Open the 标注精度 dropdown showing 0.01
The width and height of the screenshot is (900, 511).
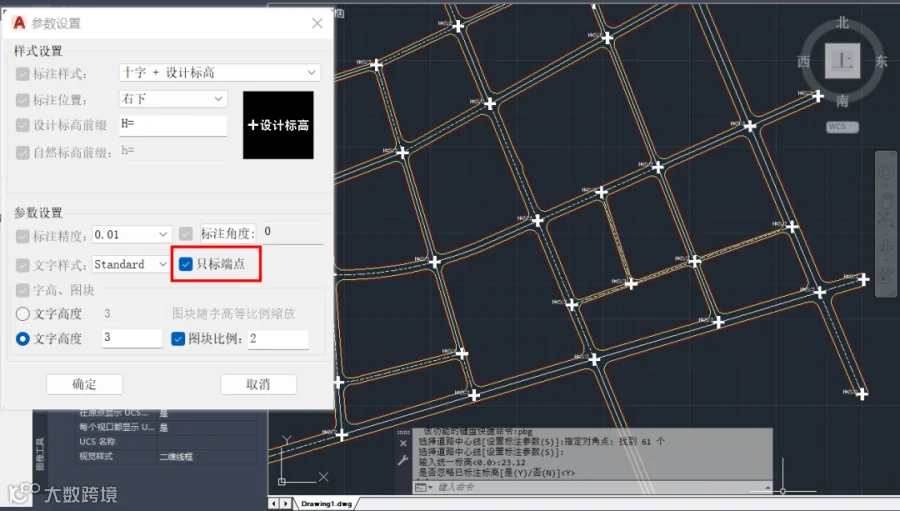(131, 234)
